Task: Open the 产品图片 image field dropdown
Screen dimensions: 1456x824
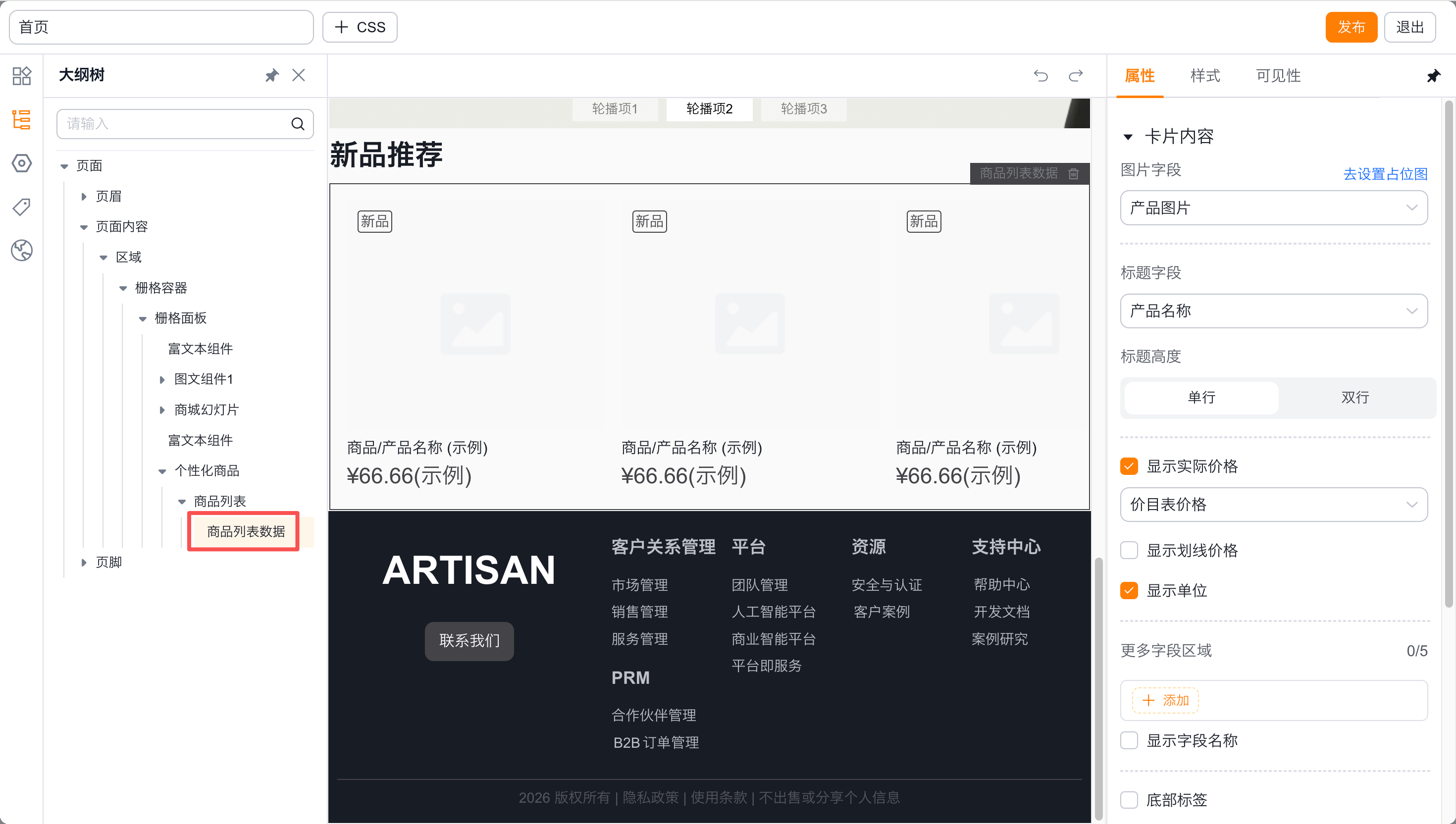Action: pos(1273,207)
